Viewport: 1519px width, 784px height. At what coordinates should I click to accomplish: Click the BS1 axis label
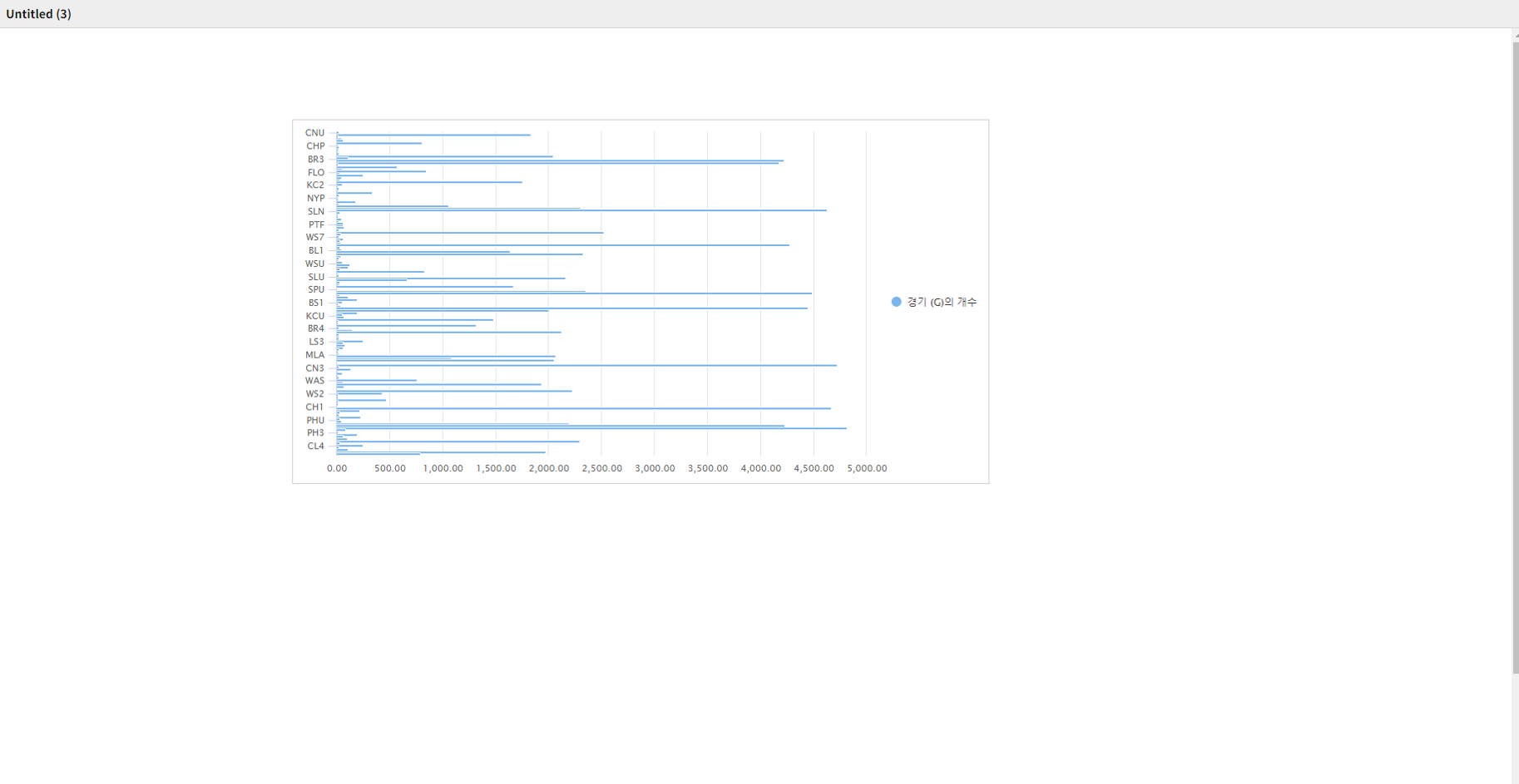tap(316, 303)
